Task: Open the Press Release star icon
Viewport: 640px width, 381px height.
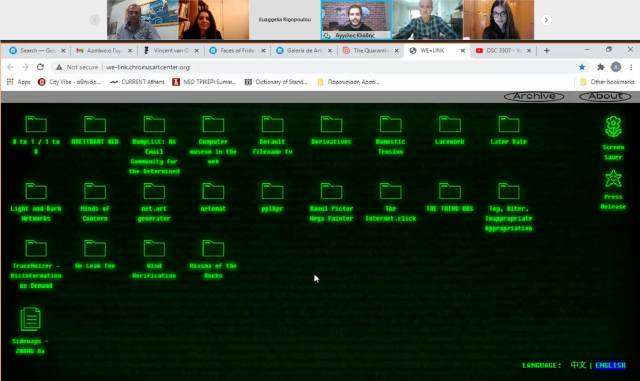Action: click(x=613, y=179)
